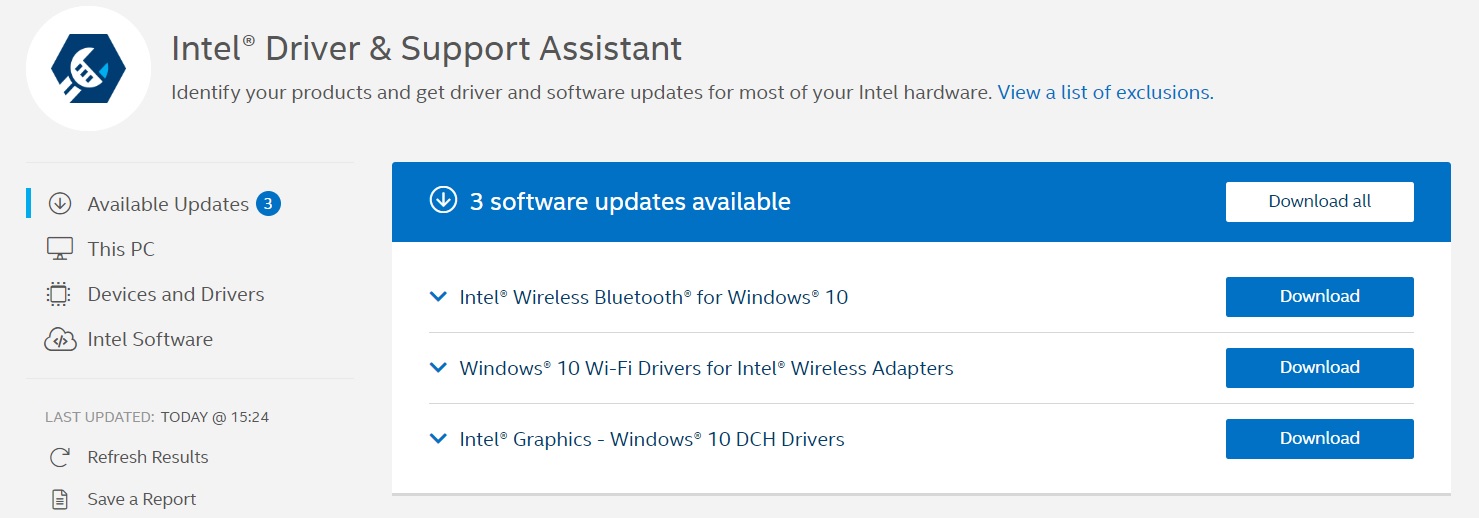Open the View a list of exclusions link
1479x518 pixels.
click(1105, 92)
